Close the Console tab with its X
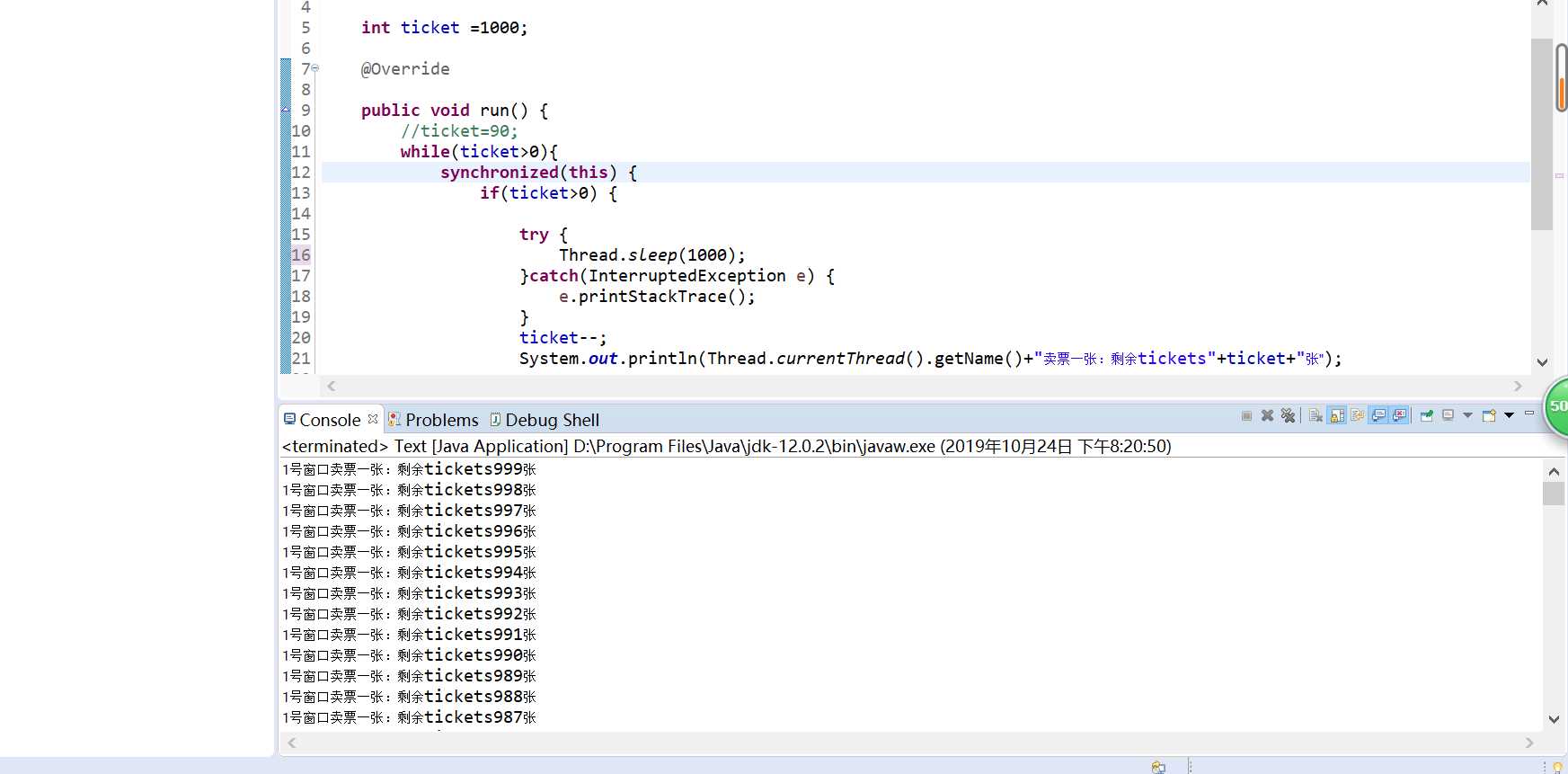Screen dimensions: 1568x774 373,419
